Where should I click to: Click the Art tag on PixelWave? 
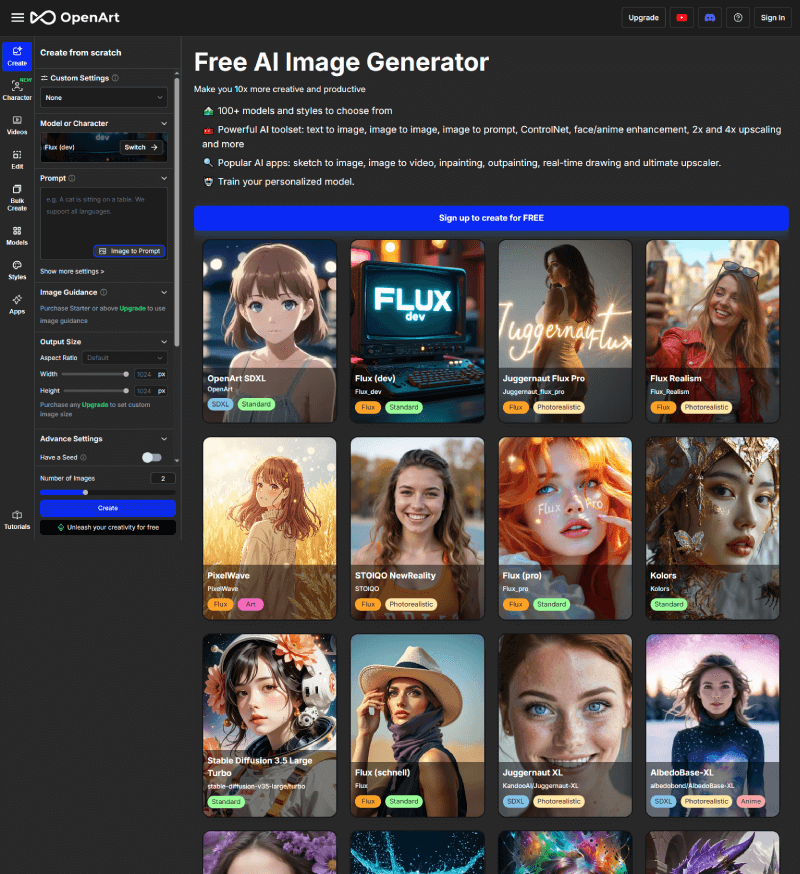click(x=251, y=604)
